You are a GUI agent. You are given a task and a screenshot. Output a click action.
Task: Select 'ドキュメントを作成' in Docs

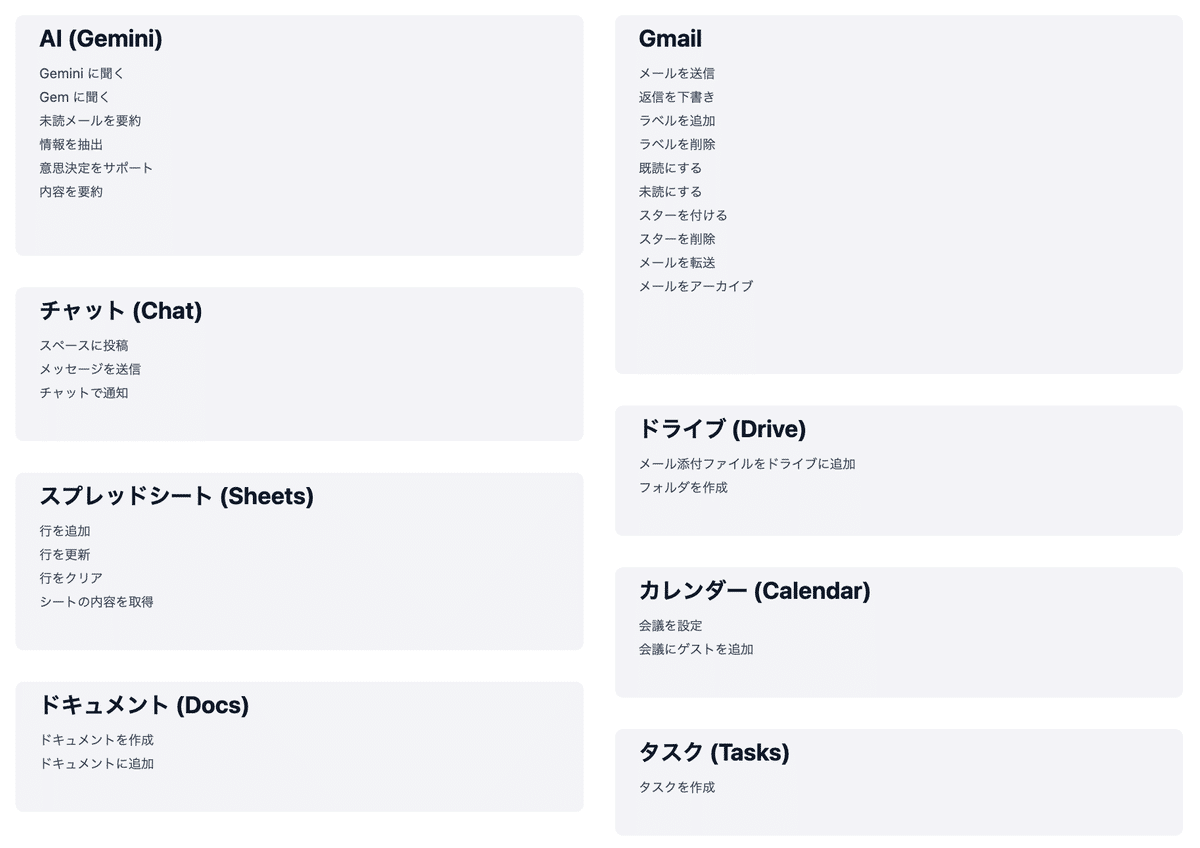[x=96, y=740]
